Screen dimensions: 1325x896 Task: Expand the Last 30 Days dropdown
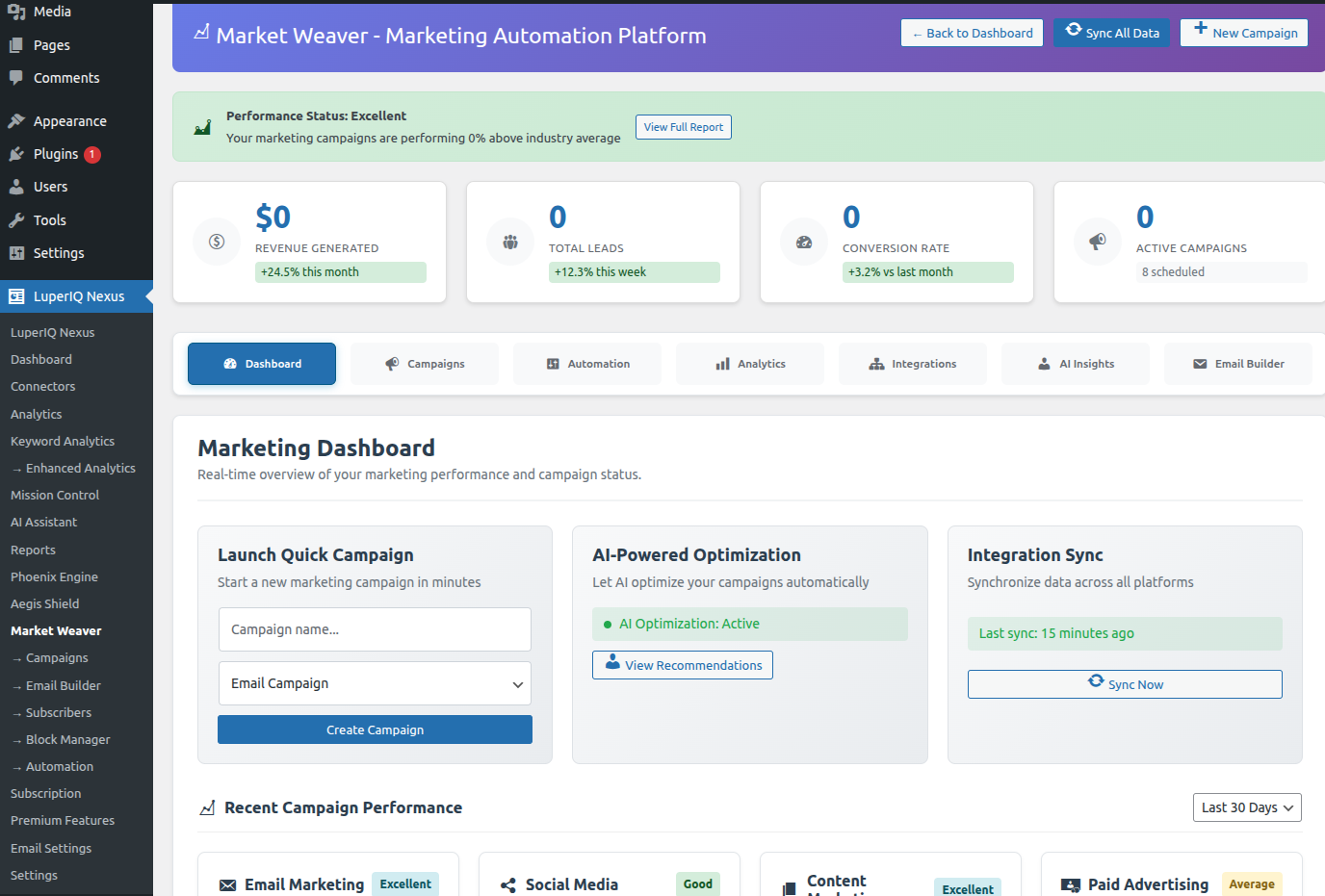tap(1246, 807)
